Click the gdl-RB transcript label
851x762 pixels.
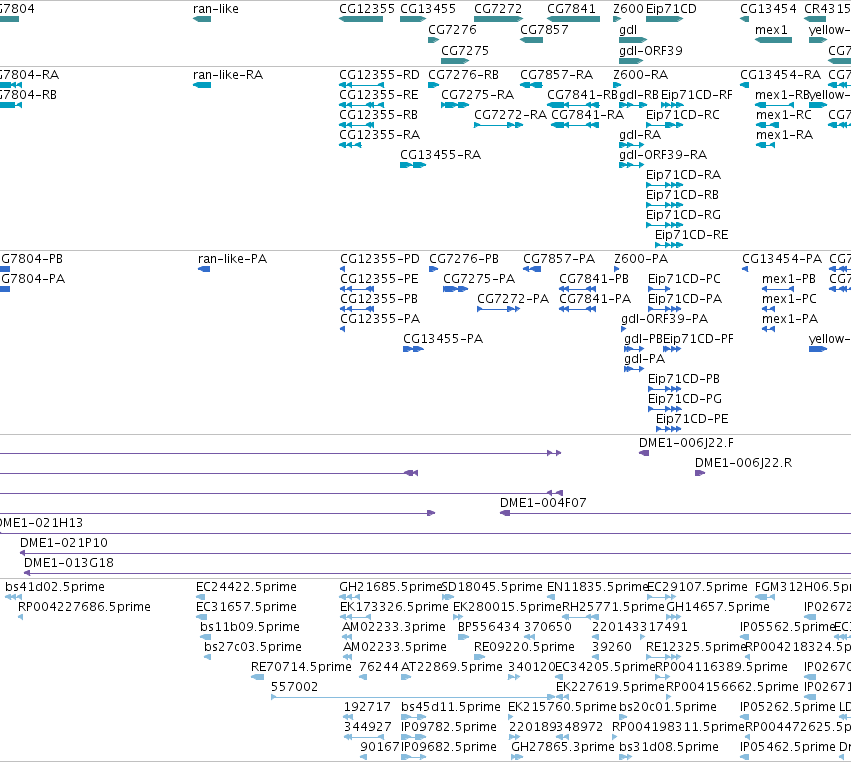coord(639,95)
